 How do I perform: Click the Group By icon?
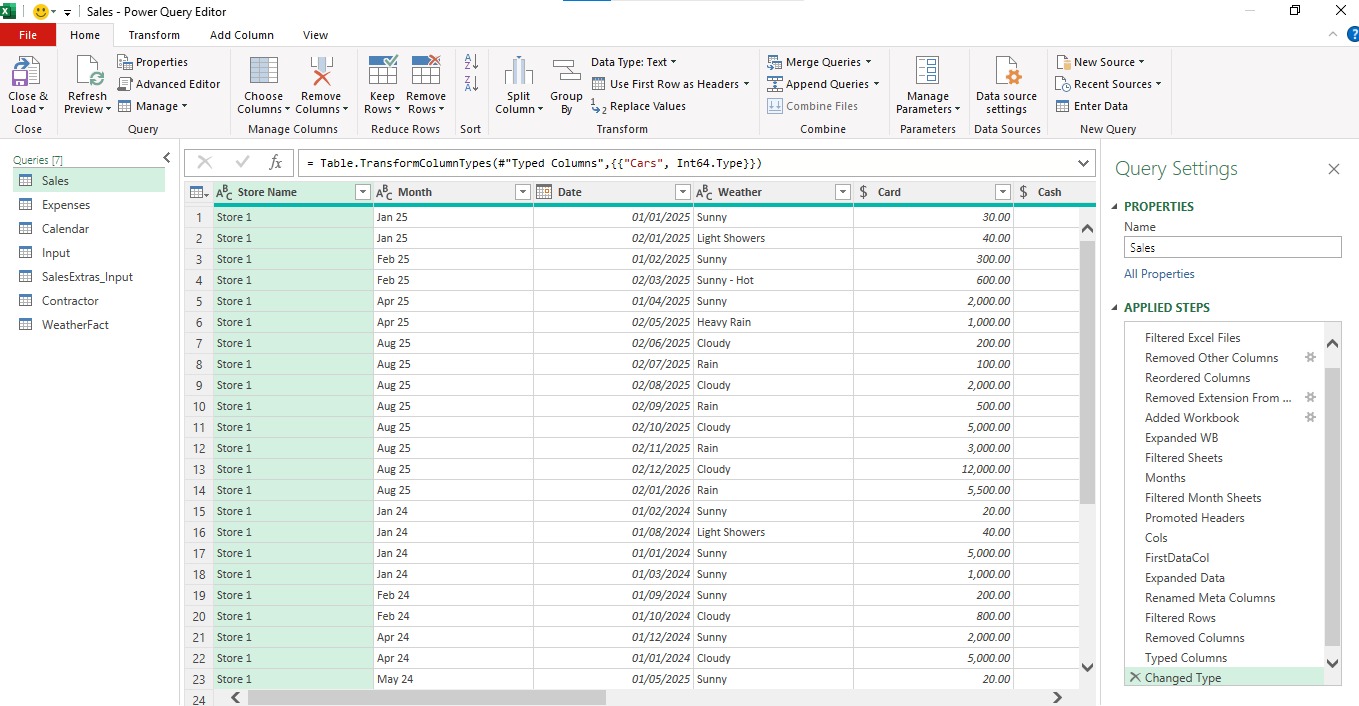(x=566, y=72)
